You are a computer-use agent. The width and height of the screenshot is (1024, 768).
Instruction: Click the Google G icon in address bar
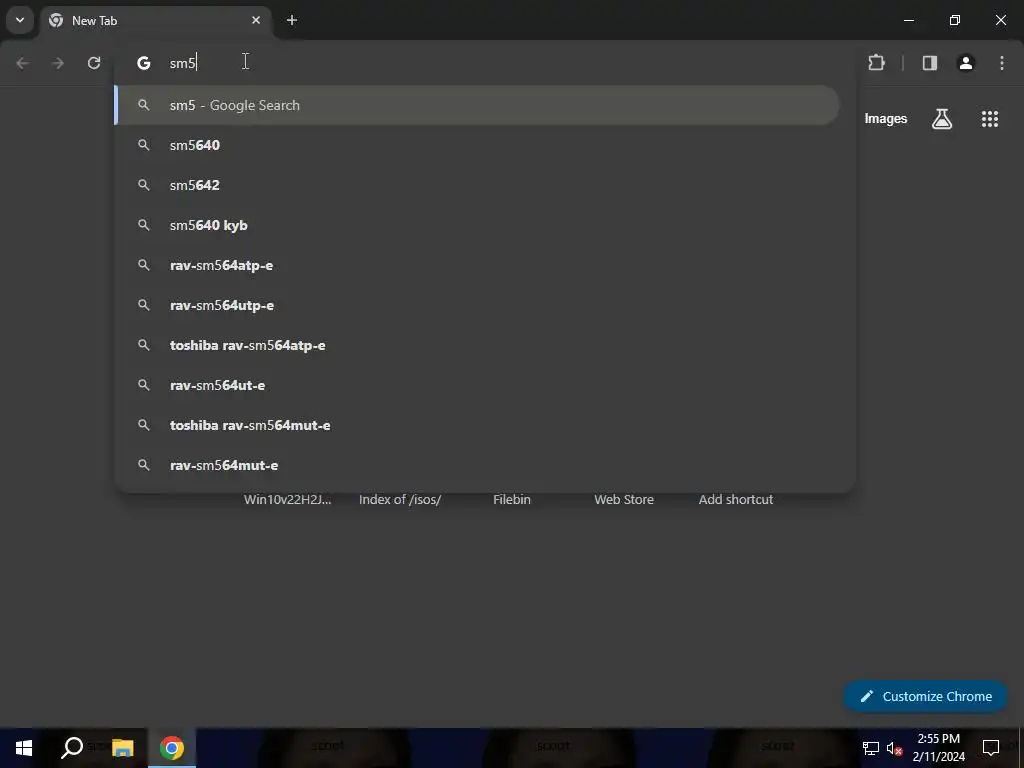[x=144, y=63]
